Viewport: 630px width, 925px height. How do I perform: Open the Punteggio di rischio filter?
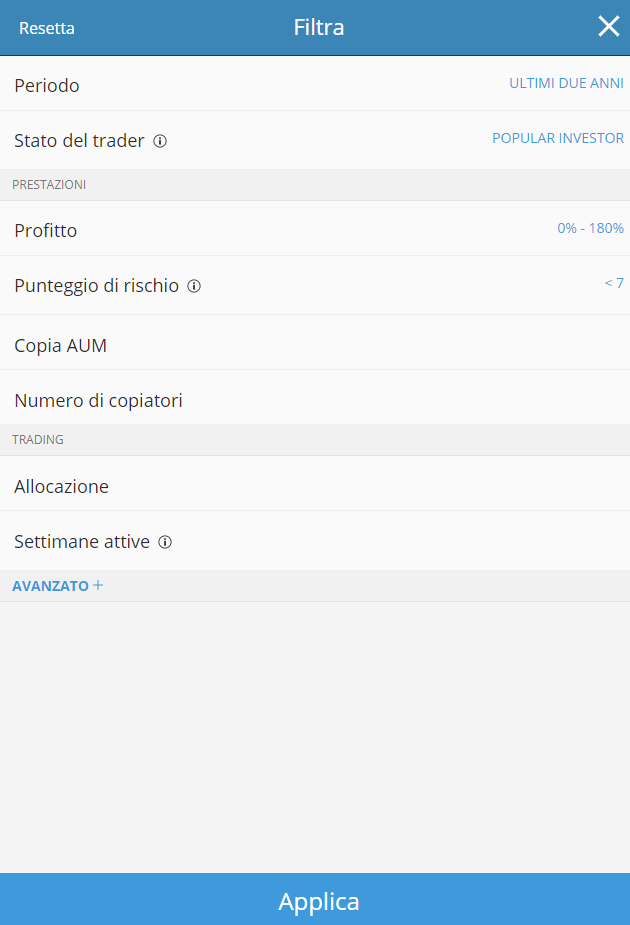tap(315, 286)
